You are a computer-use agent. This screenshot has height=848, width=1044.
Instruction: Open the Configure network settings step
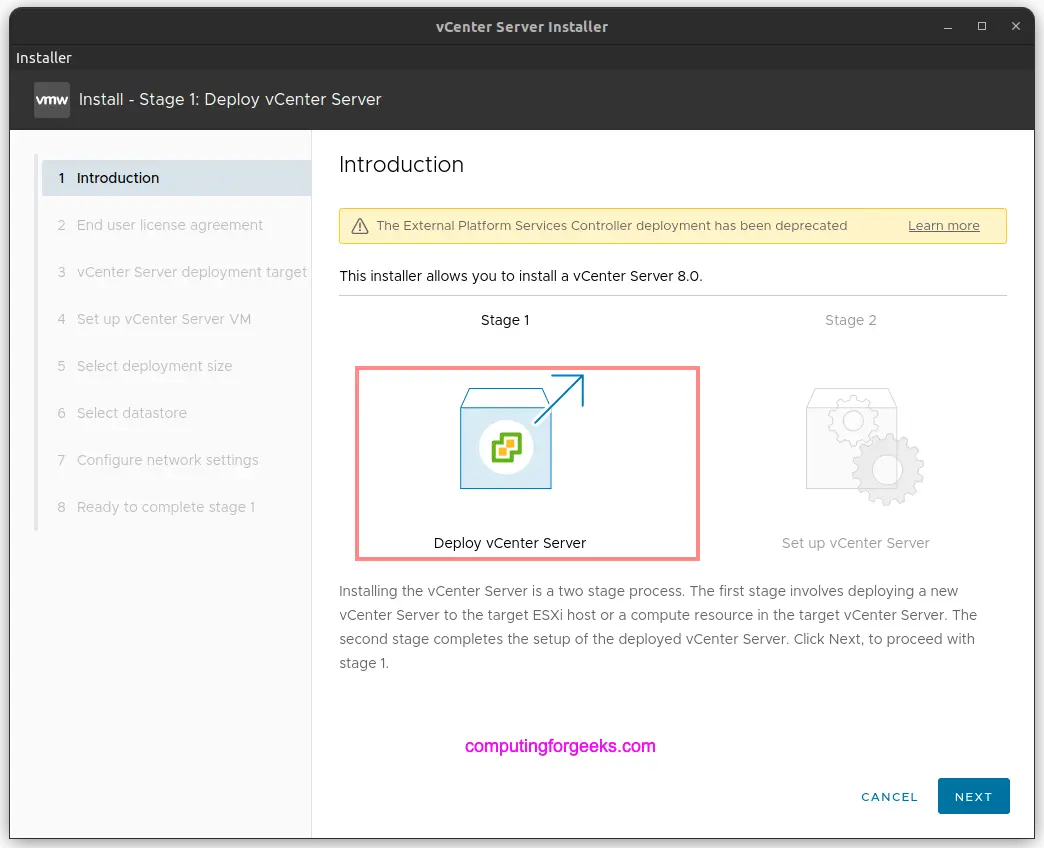click(x=167, y=460)
